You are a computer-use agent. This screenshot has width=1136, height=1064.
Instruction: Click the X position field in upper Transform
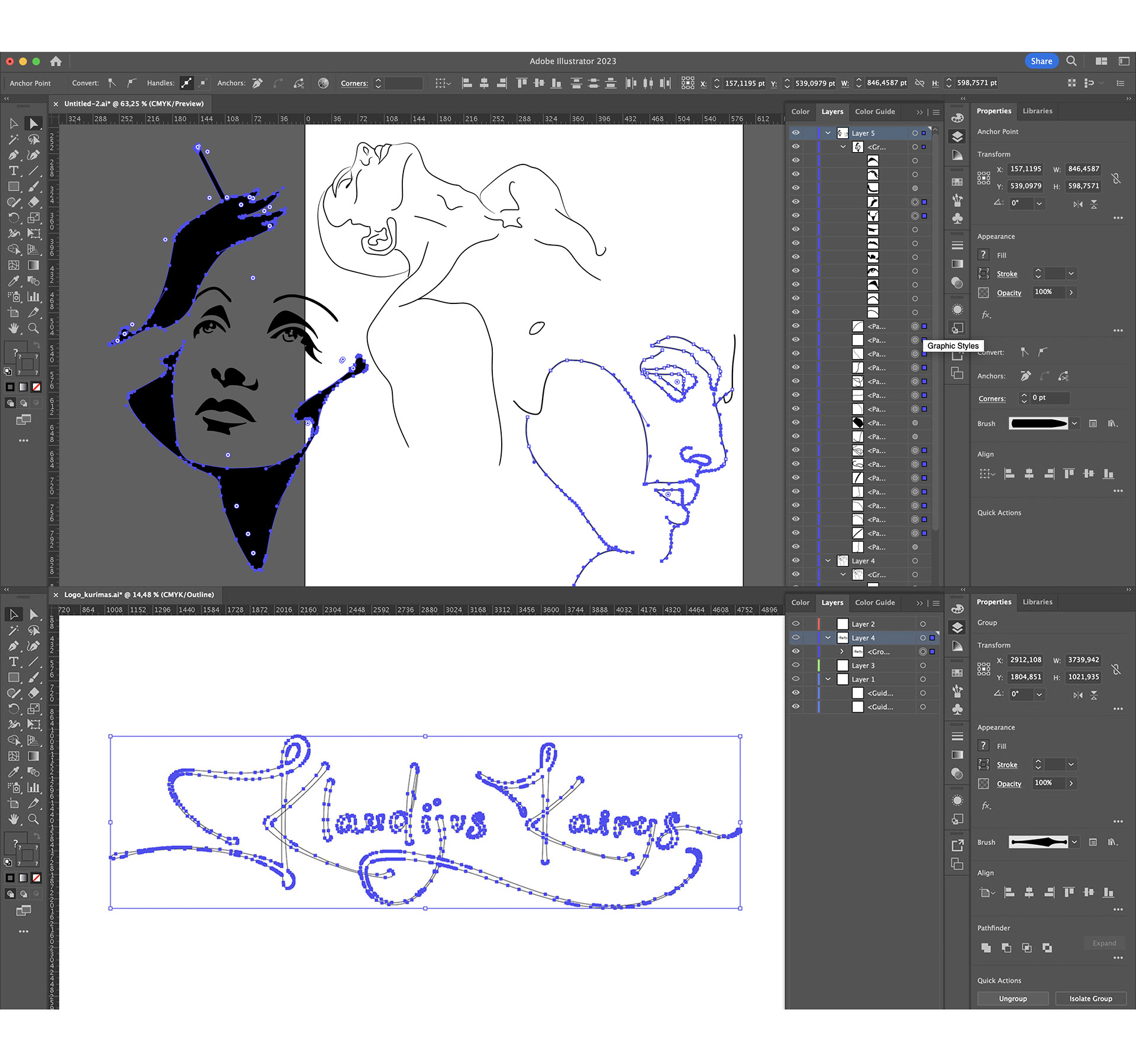point(1025,169)
